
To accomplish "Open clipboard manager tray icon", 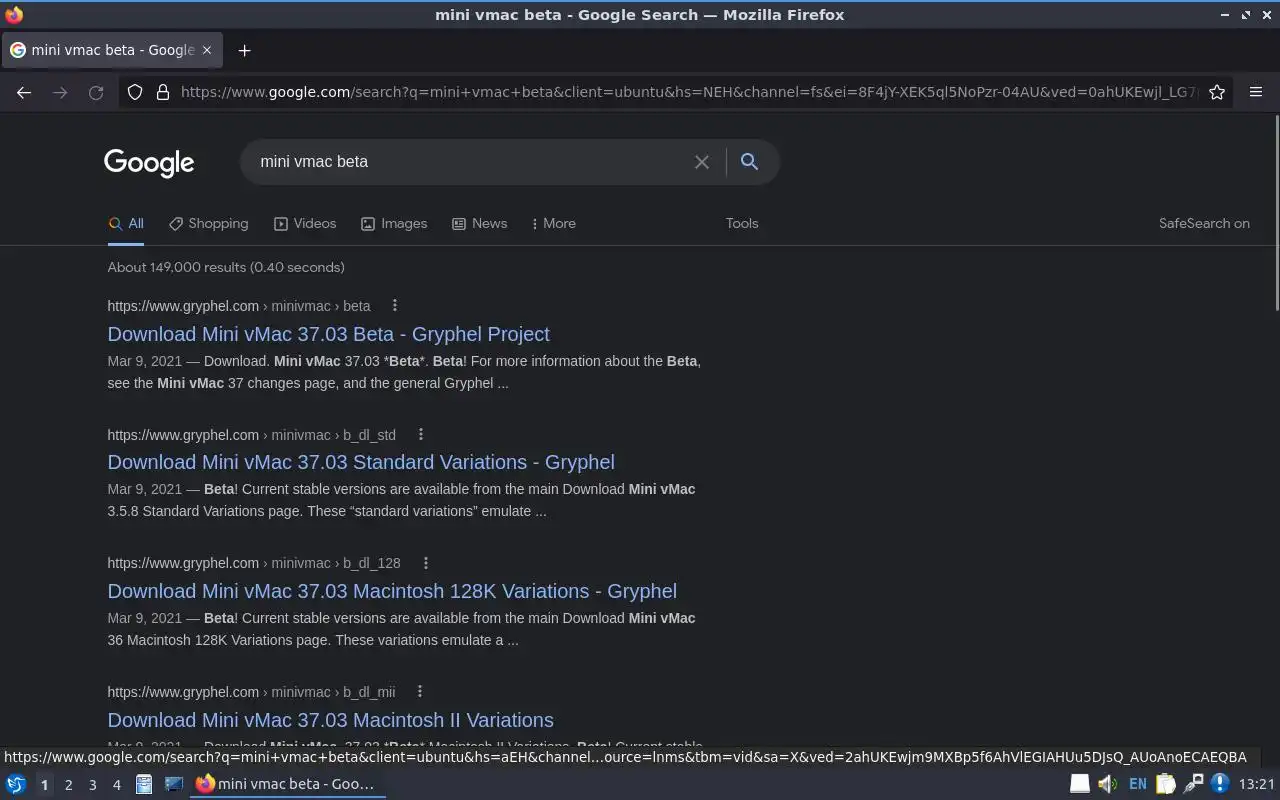I will 1166,784.
